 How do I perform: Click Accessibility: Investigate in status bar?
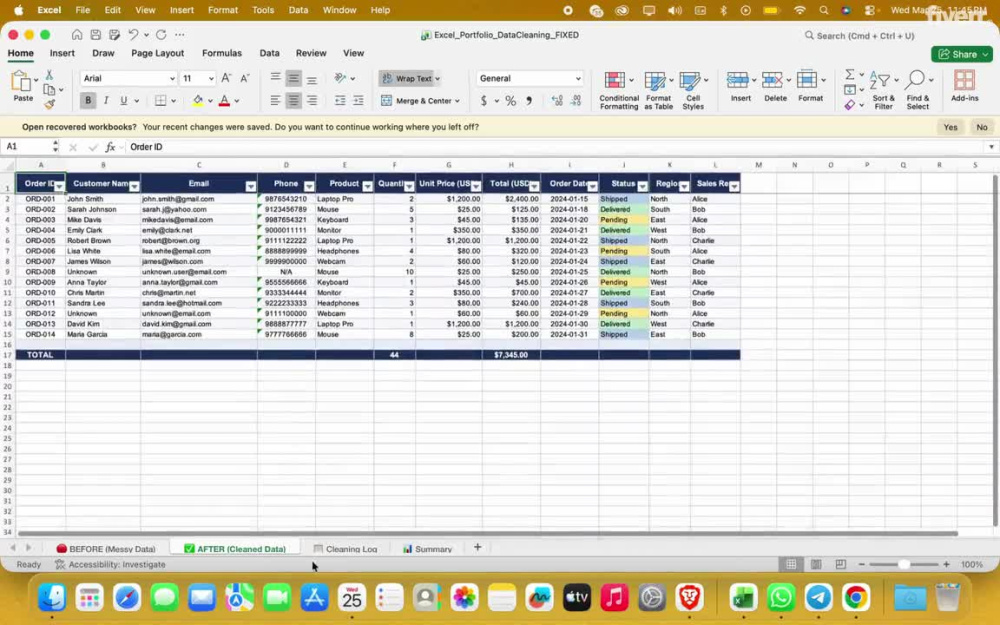point(110,564)
